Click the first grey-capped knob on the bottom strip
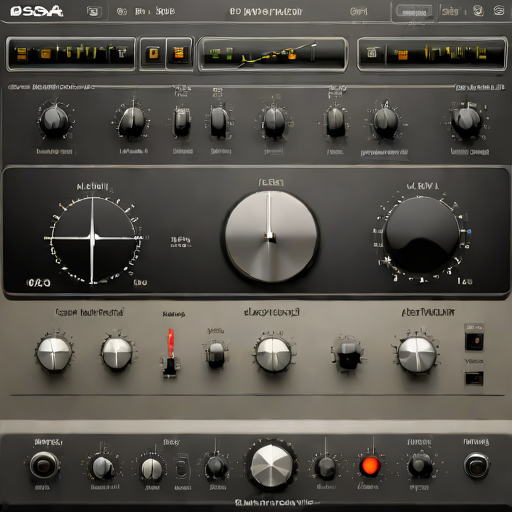The width and height of the screenshot is (512, 512). (x=102, y=467)
